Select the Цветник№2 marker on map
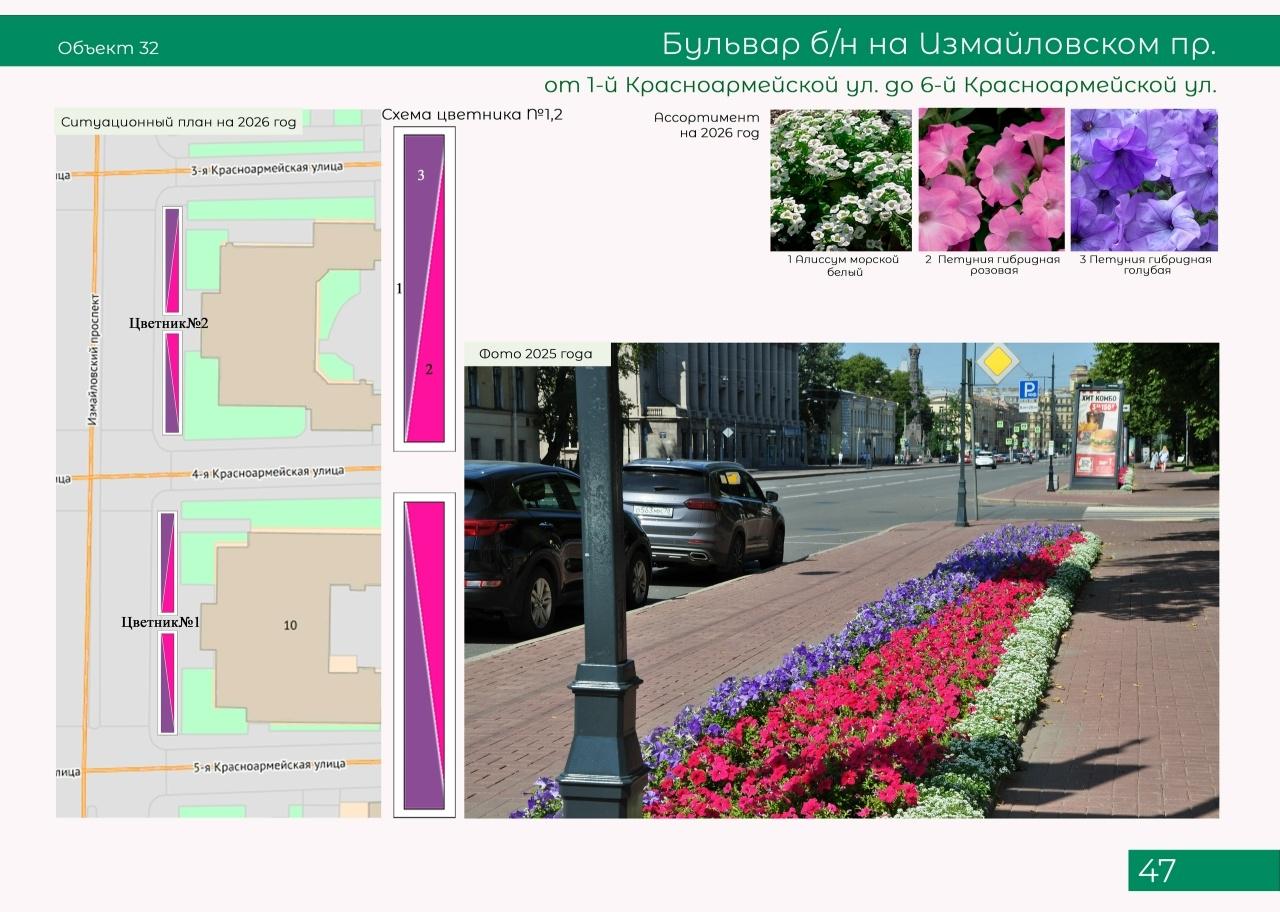The image size is (1280, 912). tap(168, 323)
